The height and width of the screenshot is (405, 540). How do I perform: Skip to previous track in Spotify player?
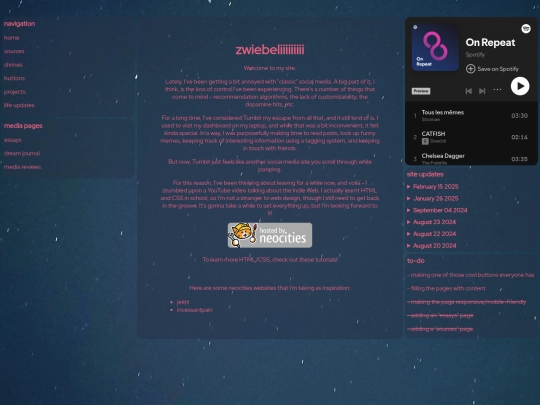point(468,91)
